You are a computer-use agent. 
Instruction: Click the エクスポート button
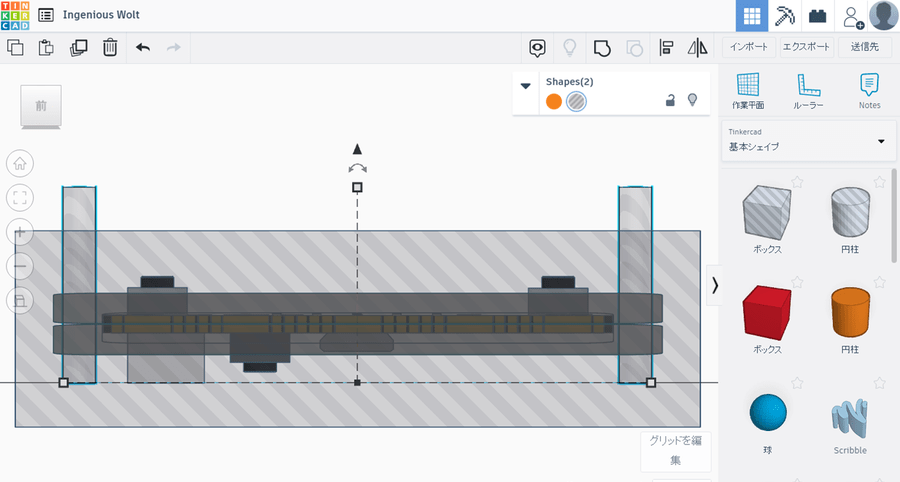point(806,47)
